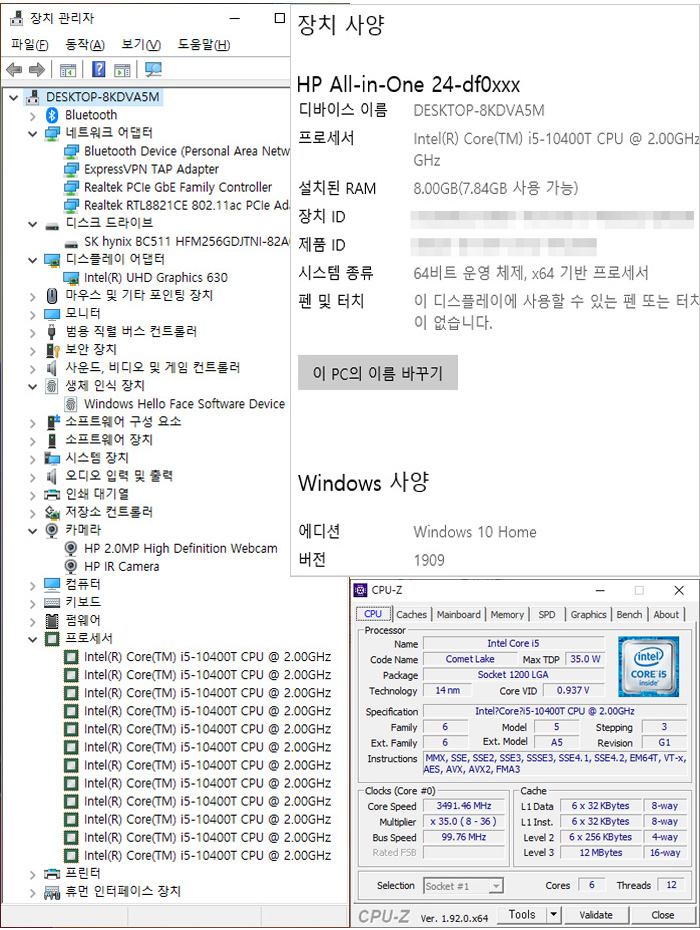Click the blue Help question mark icon
This screenshot has height=930, width=700.
click(98, 70)
